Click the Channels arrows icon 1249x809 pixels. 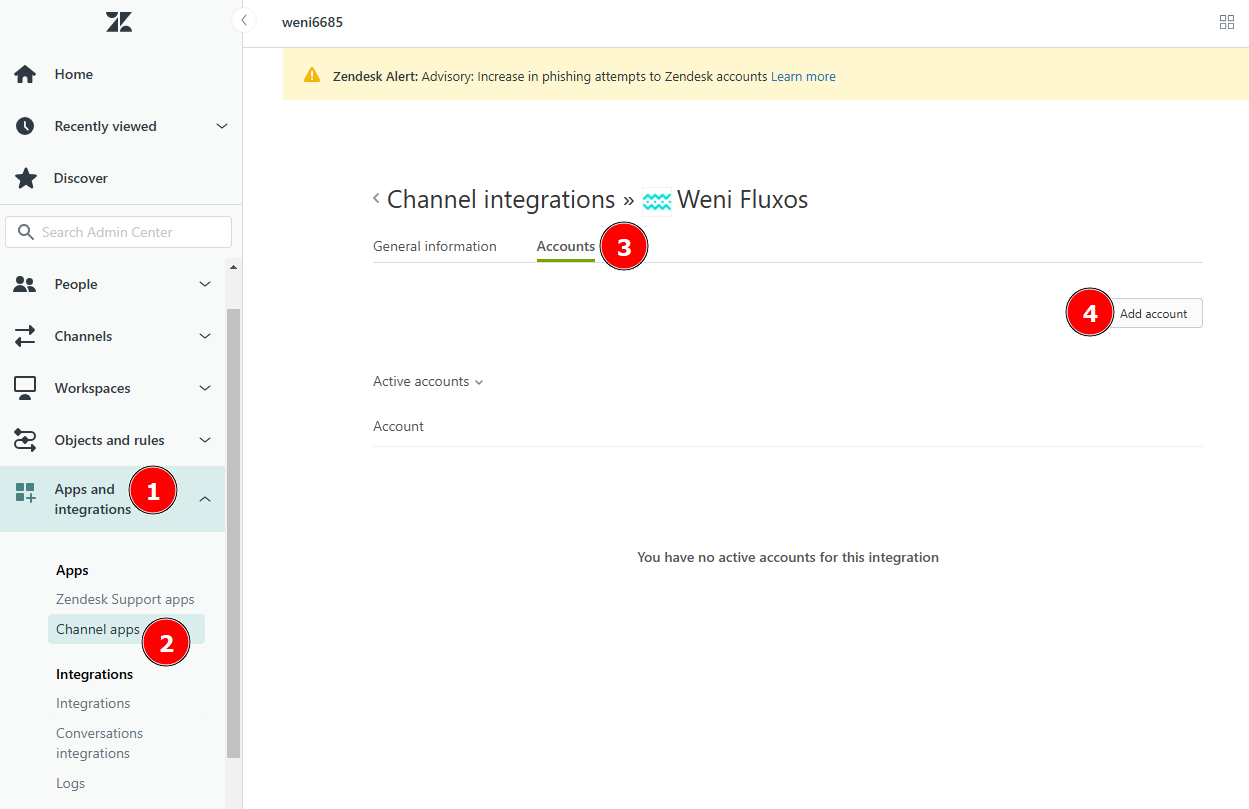pyautogui.click(x=25, y=336)
